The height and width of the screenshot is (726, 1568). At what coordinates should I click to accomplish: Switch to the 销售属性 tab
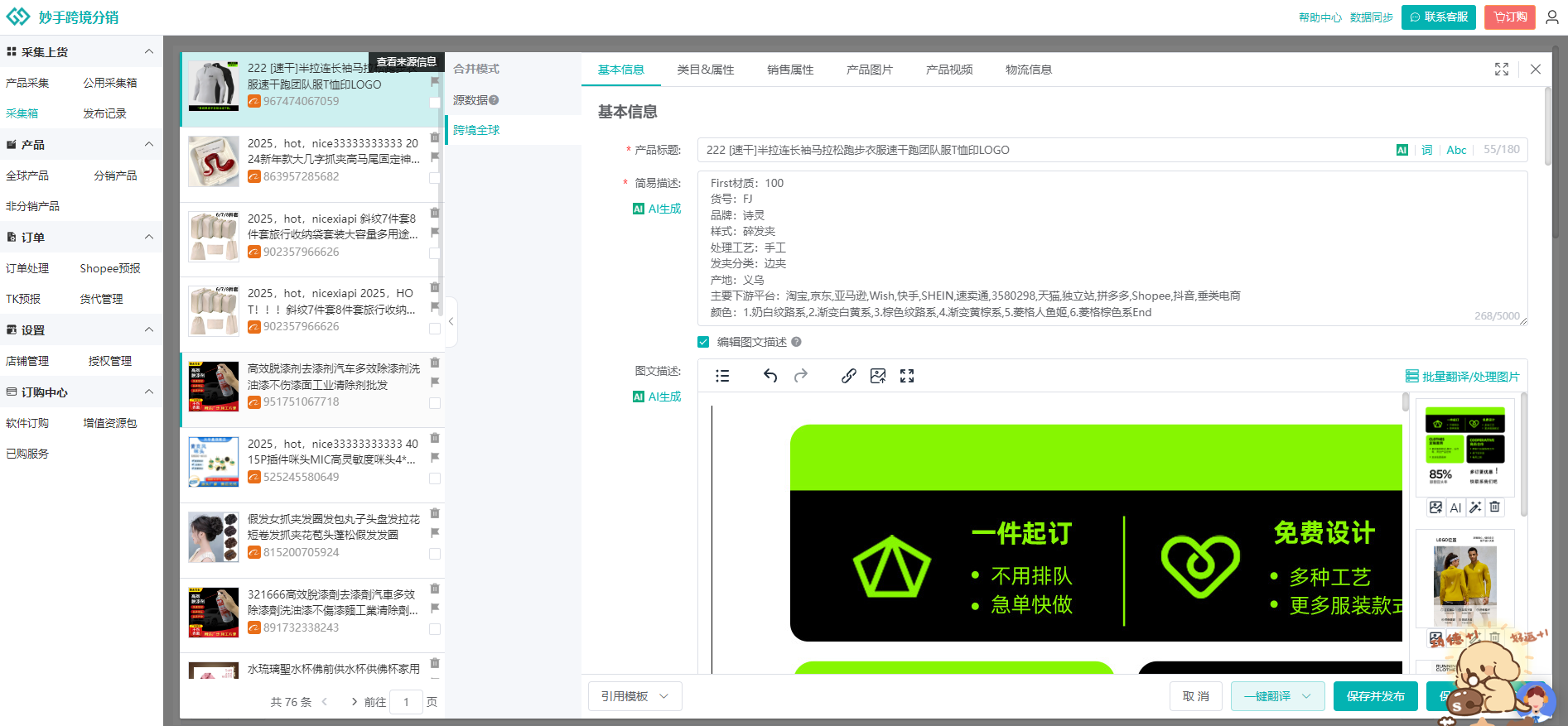(790, 70)
